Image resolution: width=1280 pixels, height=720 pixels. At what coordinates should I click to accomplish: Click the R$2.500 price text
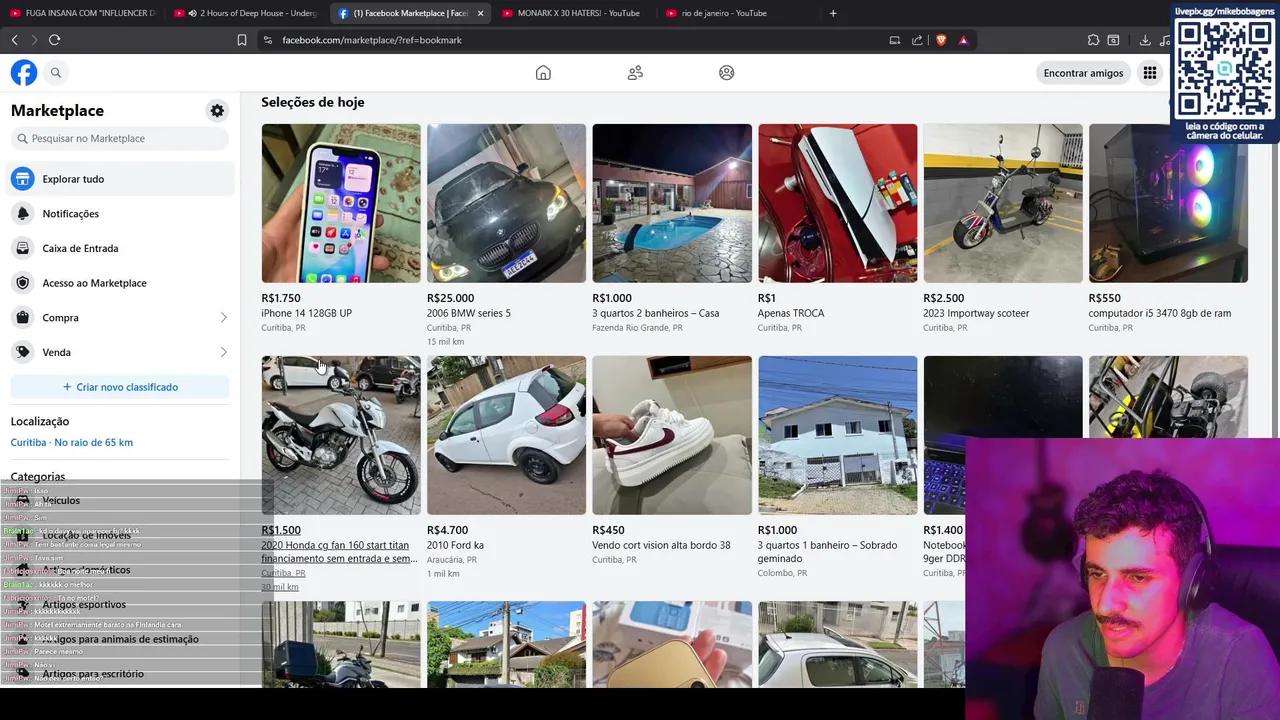click(944, 298)
